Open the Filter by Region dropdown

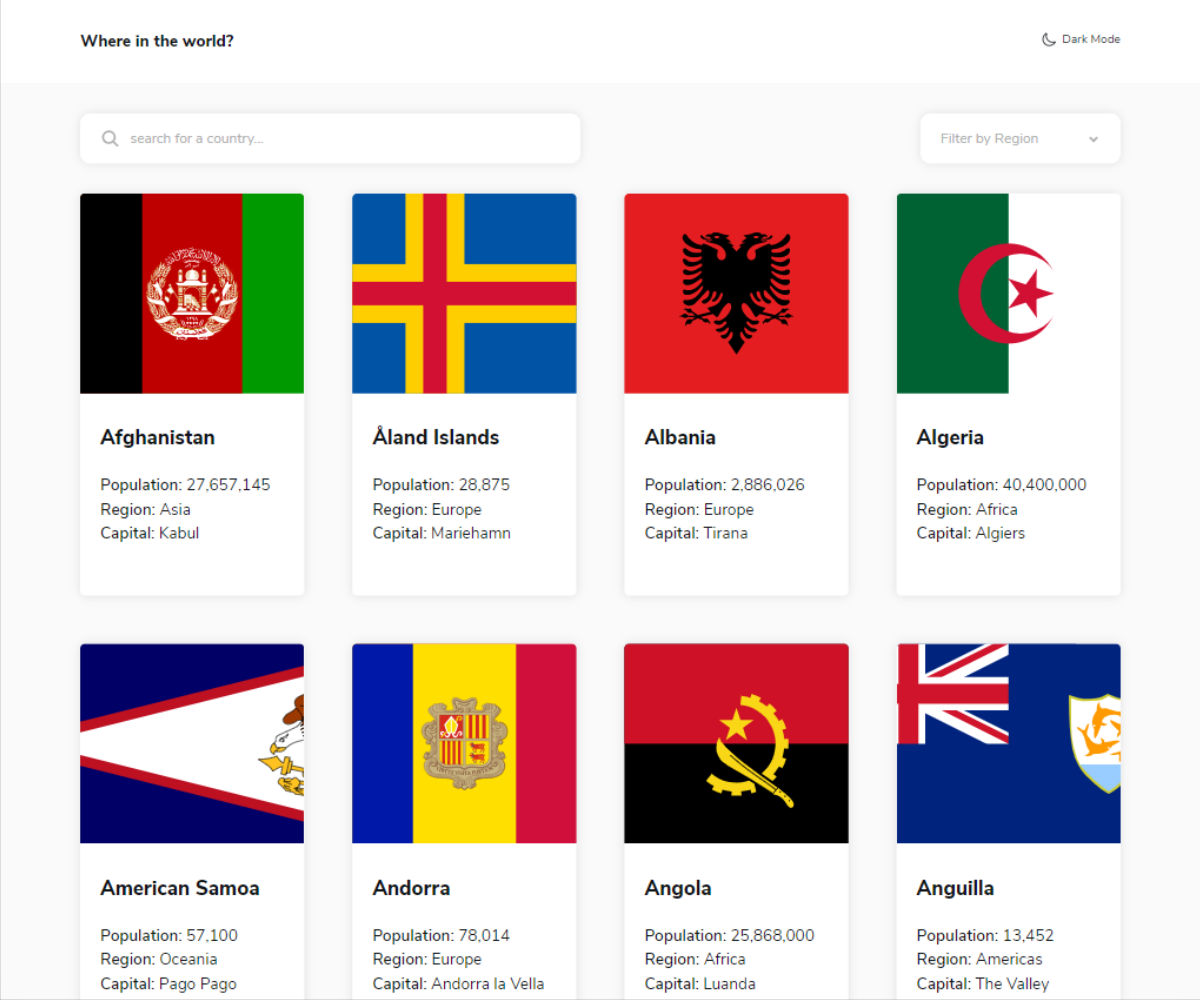coord(1020,138)
